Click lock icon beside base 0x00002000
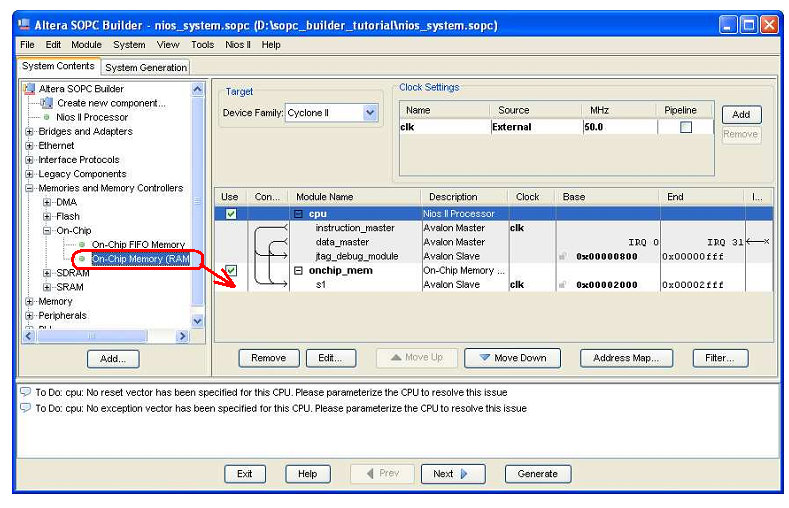Screen dimensions: 789x508 pyautogui.click(x=562, y=285)
